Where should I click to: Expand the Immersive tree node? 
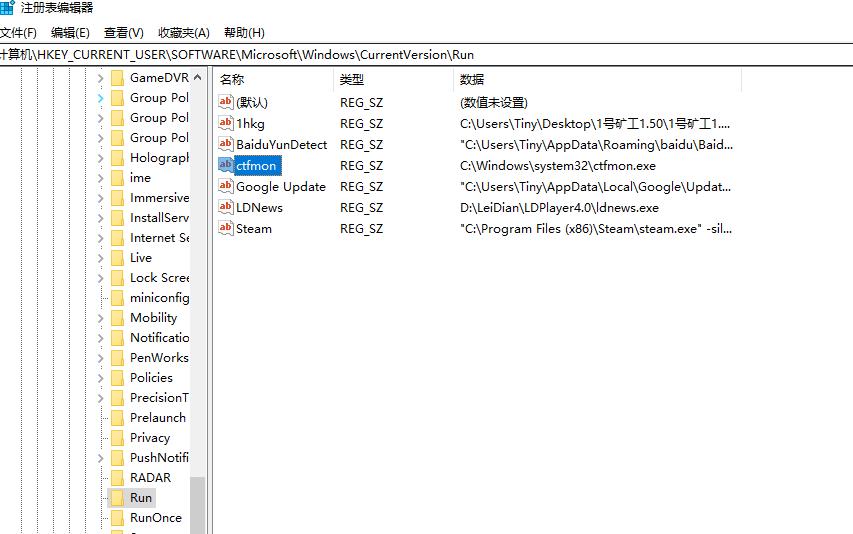pyautogui.click(x=101, y=198)
